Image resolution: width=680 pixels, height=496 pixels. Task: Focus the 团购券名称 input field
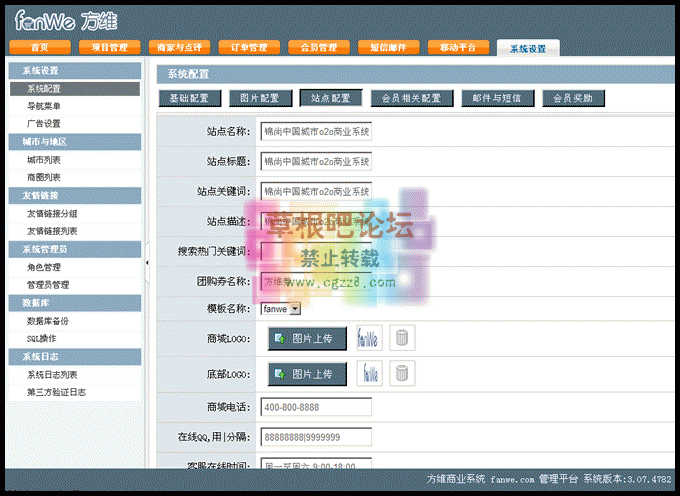(x=316, y=281)
